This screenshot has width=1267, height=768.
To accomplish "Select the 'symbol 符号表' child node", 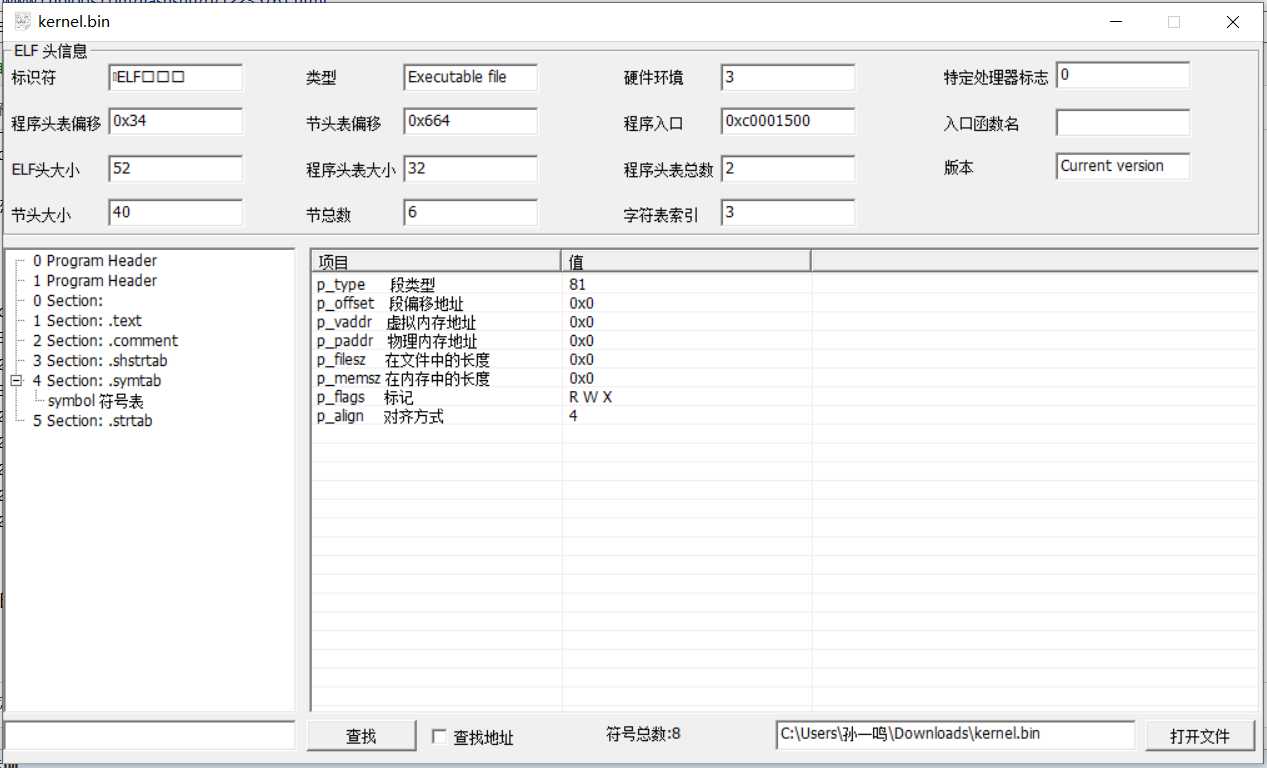I will 95,400.
